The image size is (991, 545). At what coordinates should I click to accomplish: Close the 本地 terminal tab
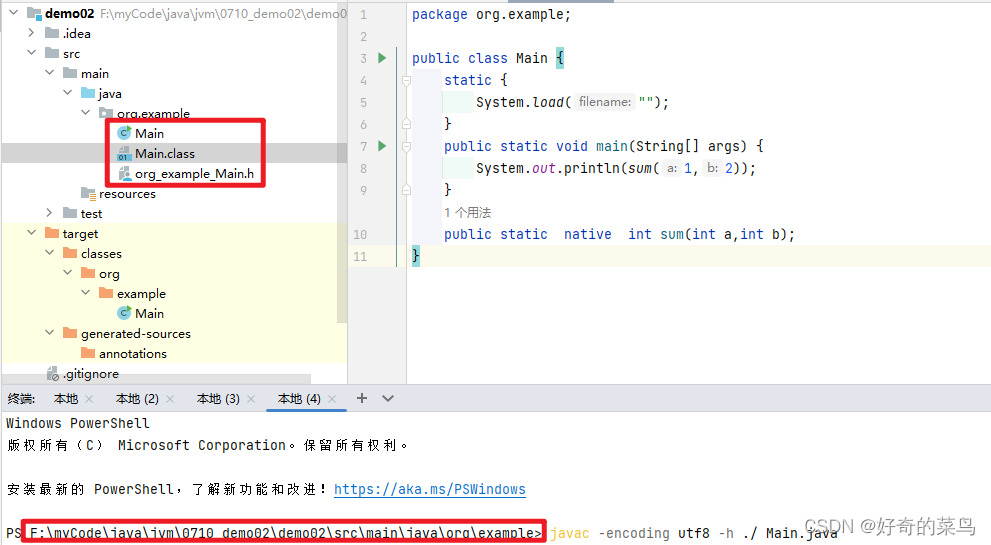(x=89, y=399)
